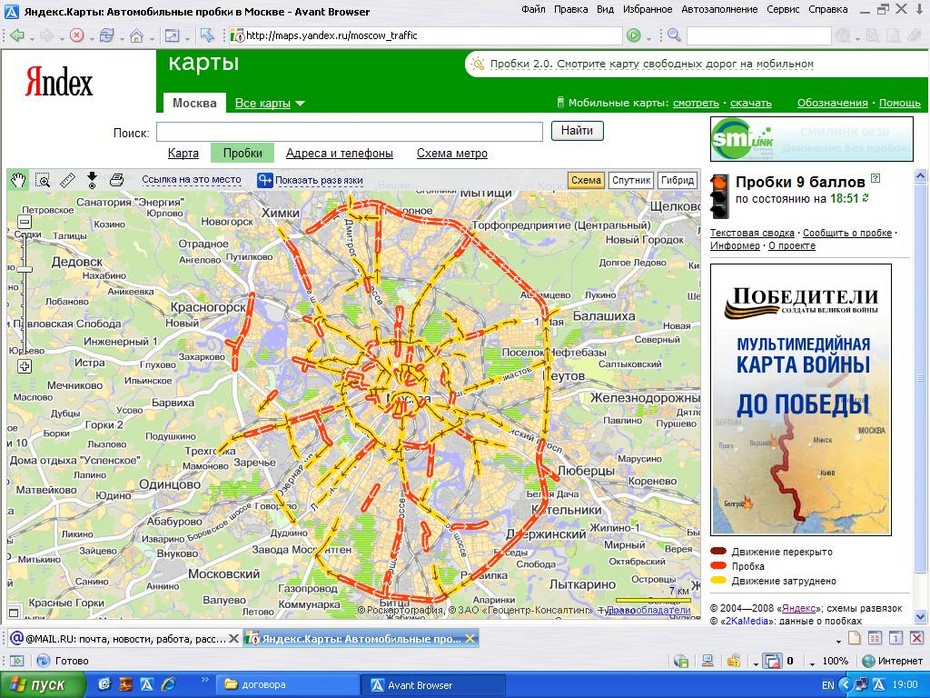Zoom in the map with the plus button
Screen dimensions: 930x698
24,366
